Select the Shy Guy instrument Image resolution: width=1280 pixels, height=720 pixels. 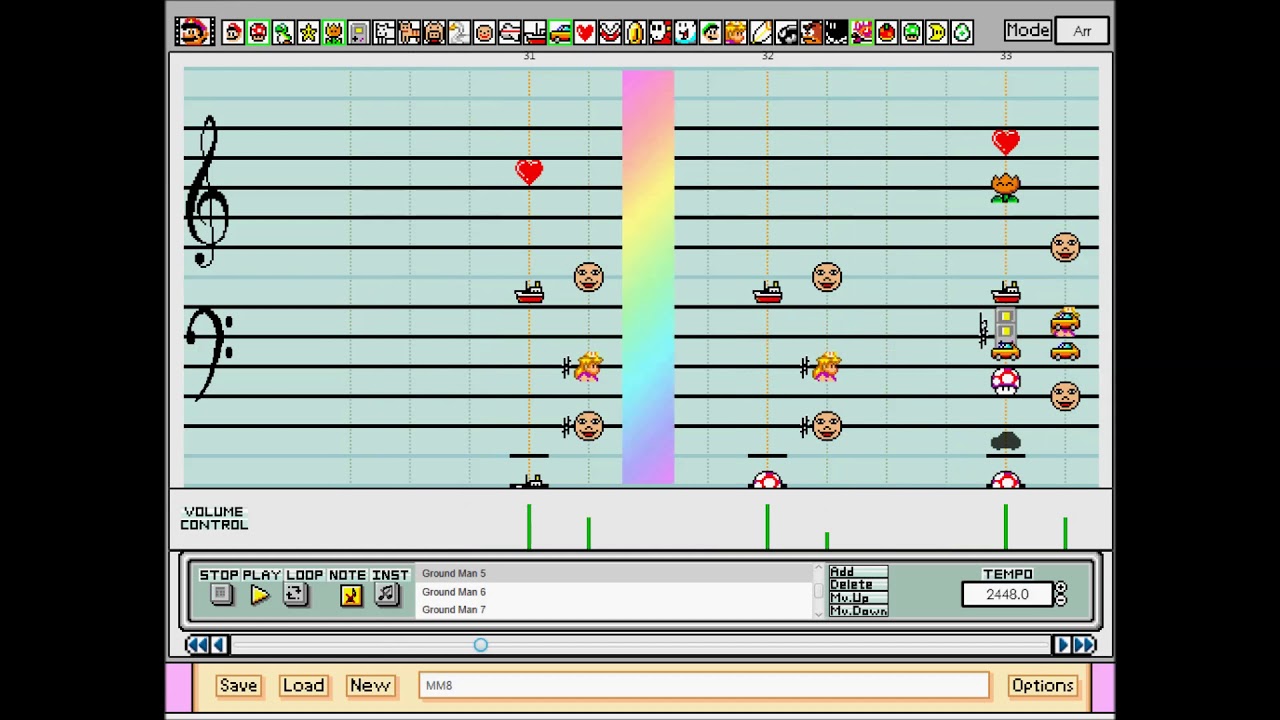660,32
